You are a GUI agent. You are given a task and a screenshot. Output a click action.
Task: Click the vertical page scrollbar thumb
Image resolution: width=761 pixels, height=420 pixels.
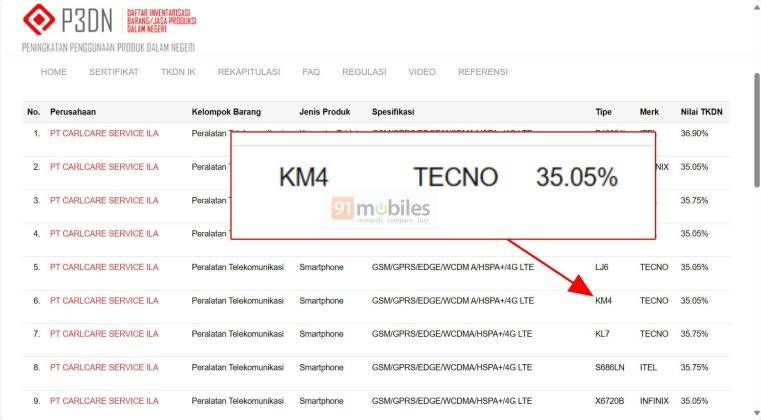(x=757, y=130)
